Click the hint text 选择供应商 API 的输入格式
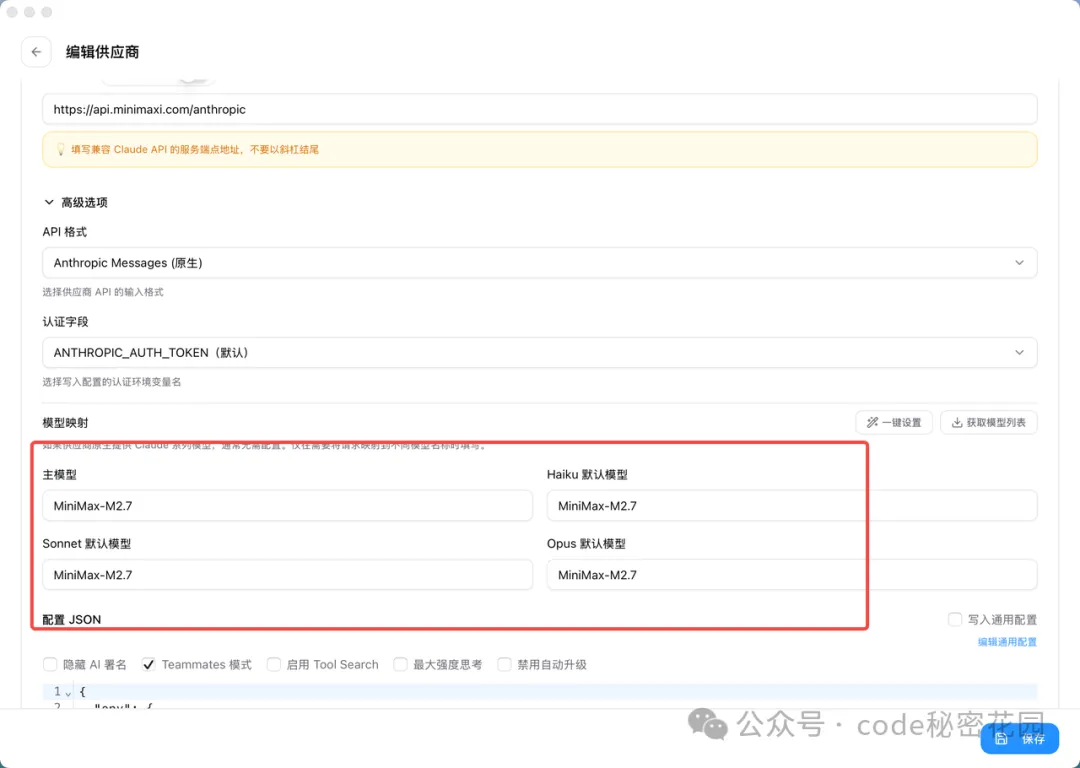This screenshot has width=1080, height=768. (x=103, y=292)
